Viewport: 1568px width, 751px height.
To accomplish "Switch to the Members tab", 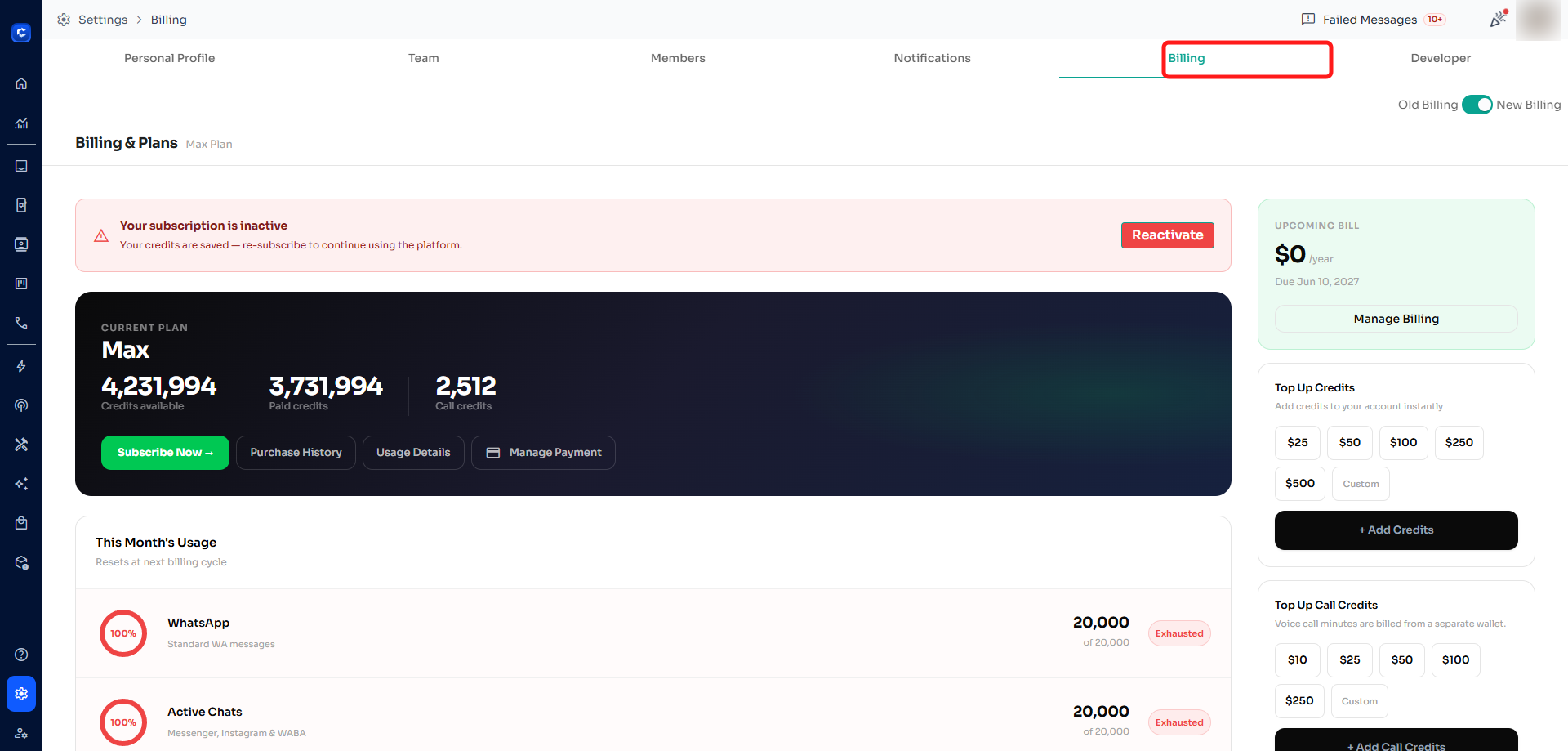I will point(678,58).
